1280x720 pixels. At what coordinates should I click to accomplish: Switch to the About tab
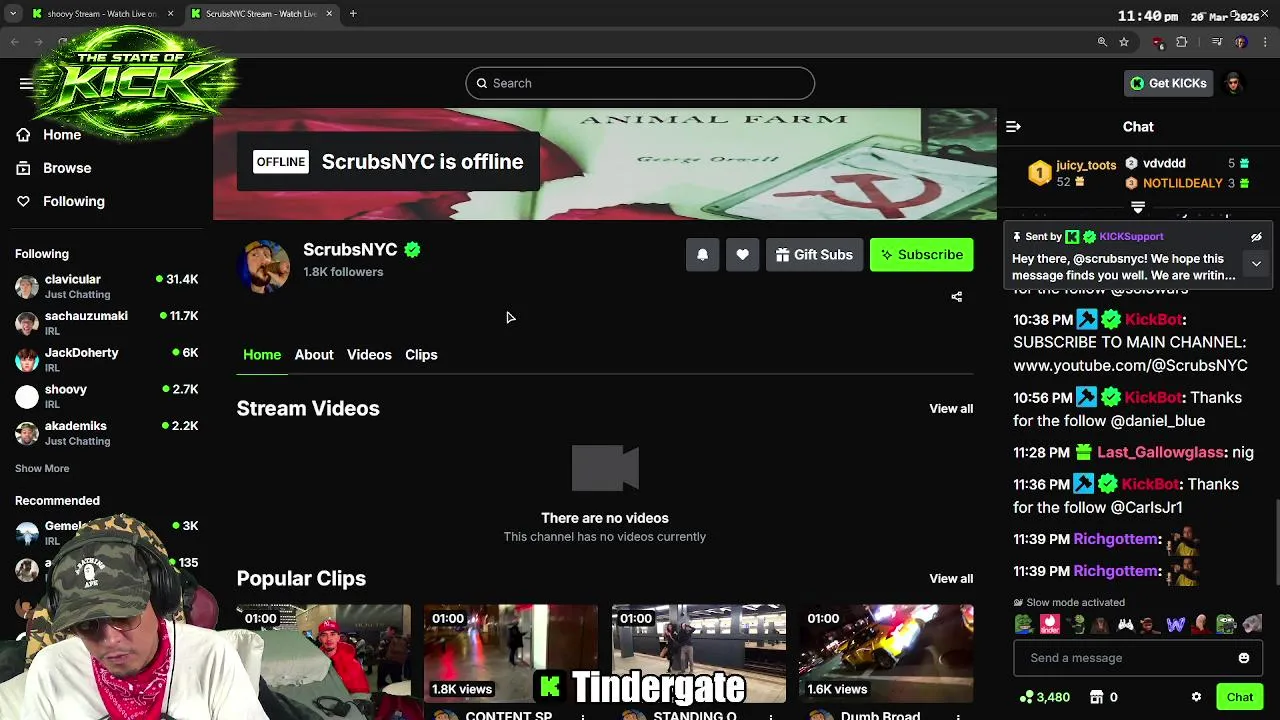point(314,355)
